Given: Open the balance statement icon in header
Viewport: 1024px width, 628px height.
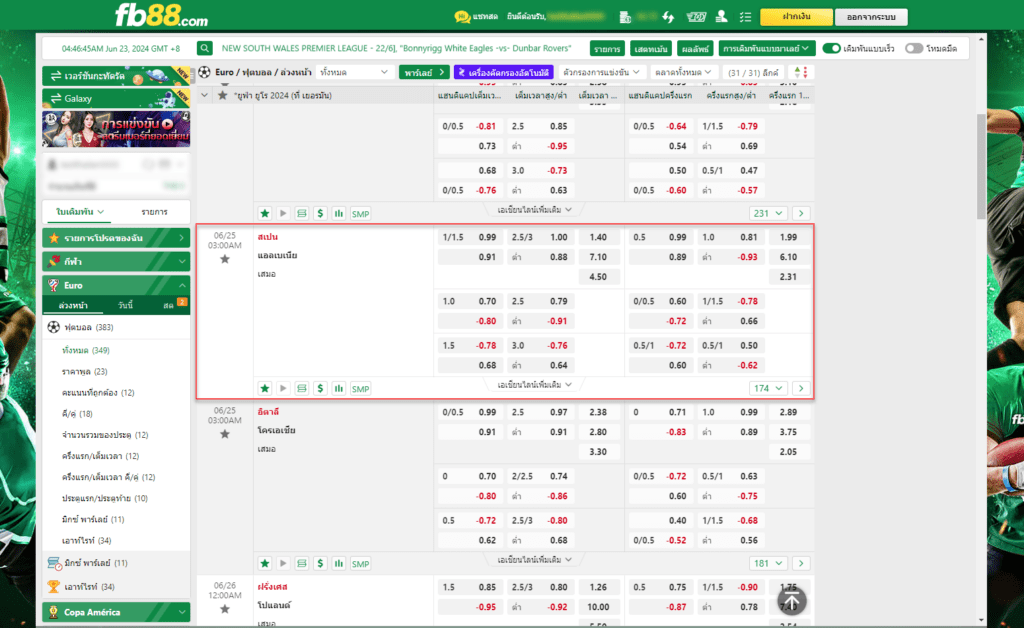Looking at the screenshot, I should [x=625, y=17].
